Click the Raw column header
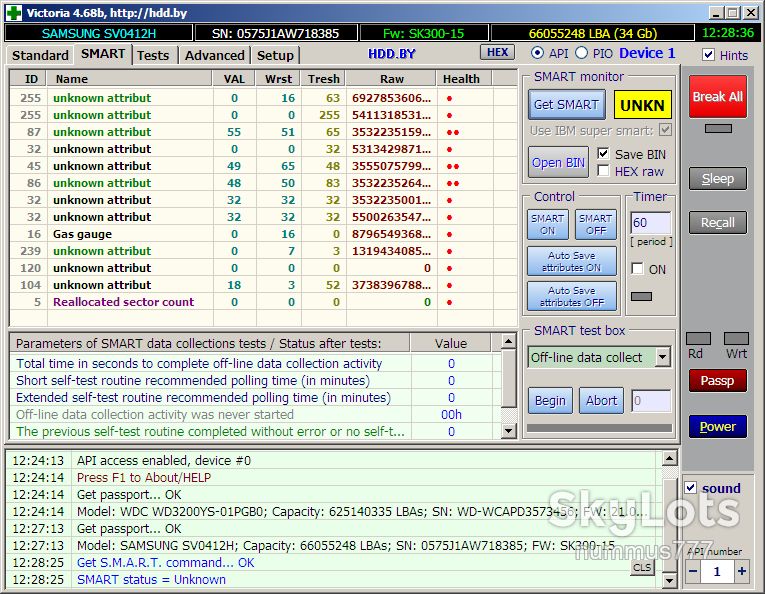 [392, 79]
